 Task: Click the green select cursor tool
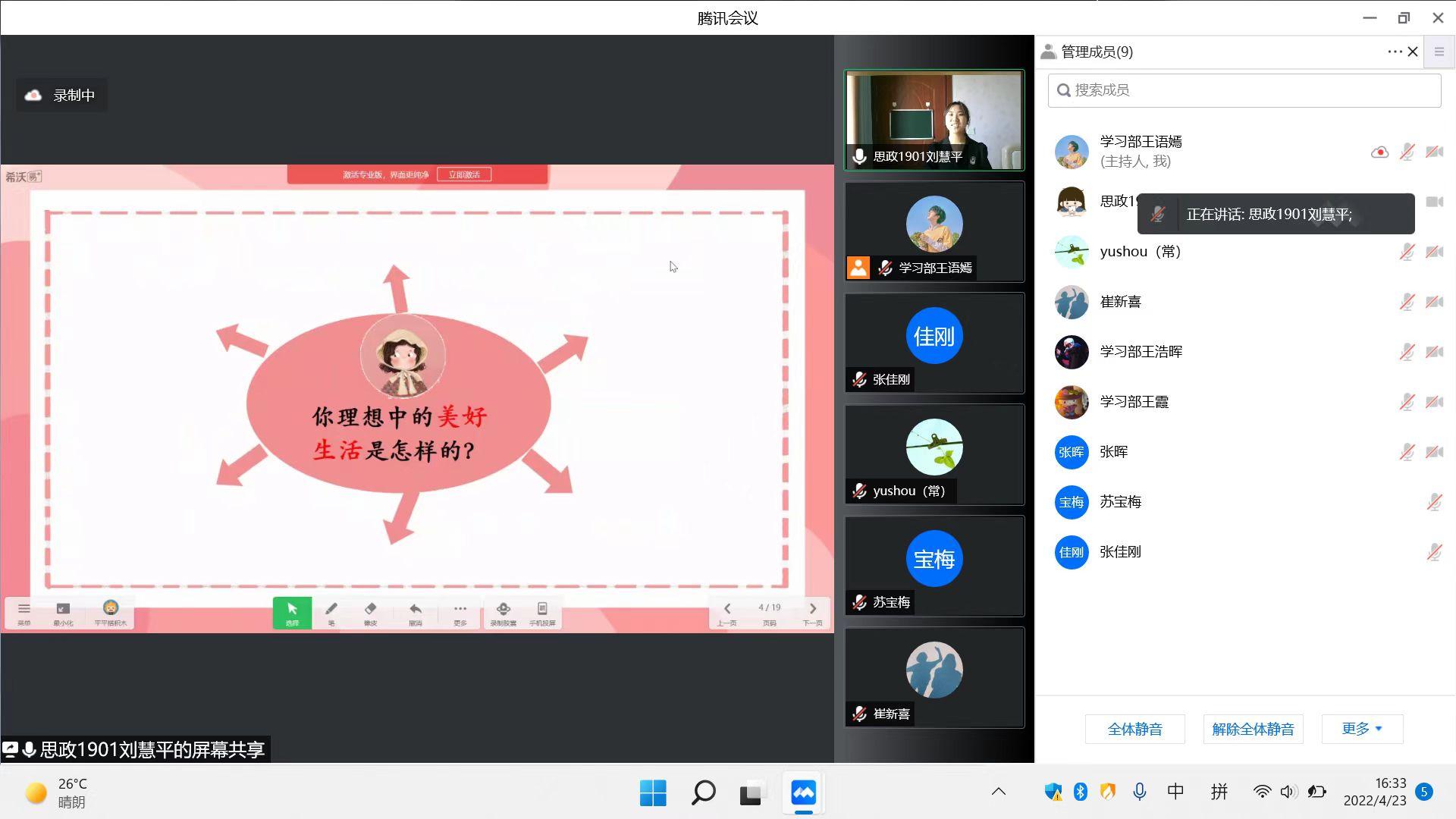point(292,612)
